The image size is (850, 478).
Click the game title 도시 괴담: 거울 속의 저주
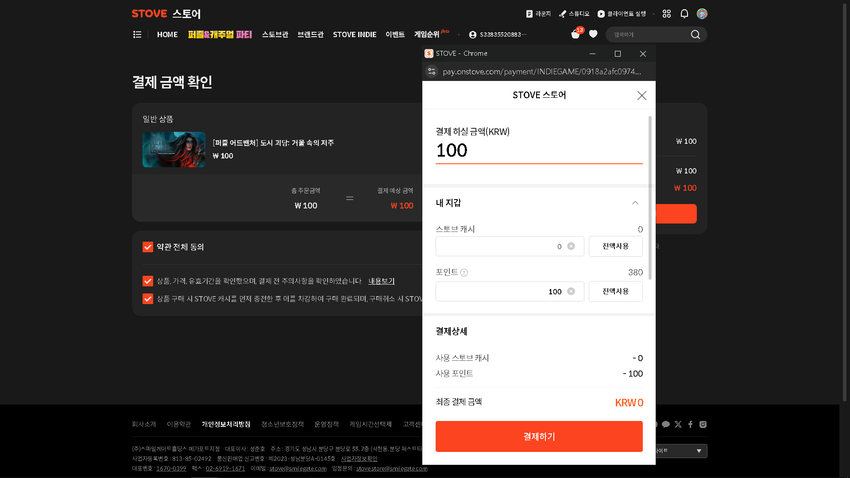pos(273,143)
